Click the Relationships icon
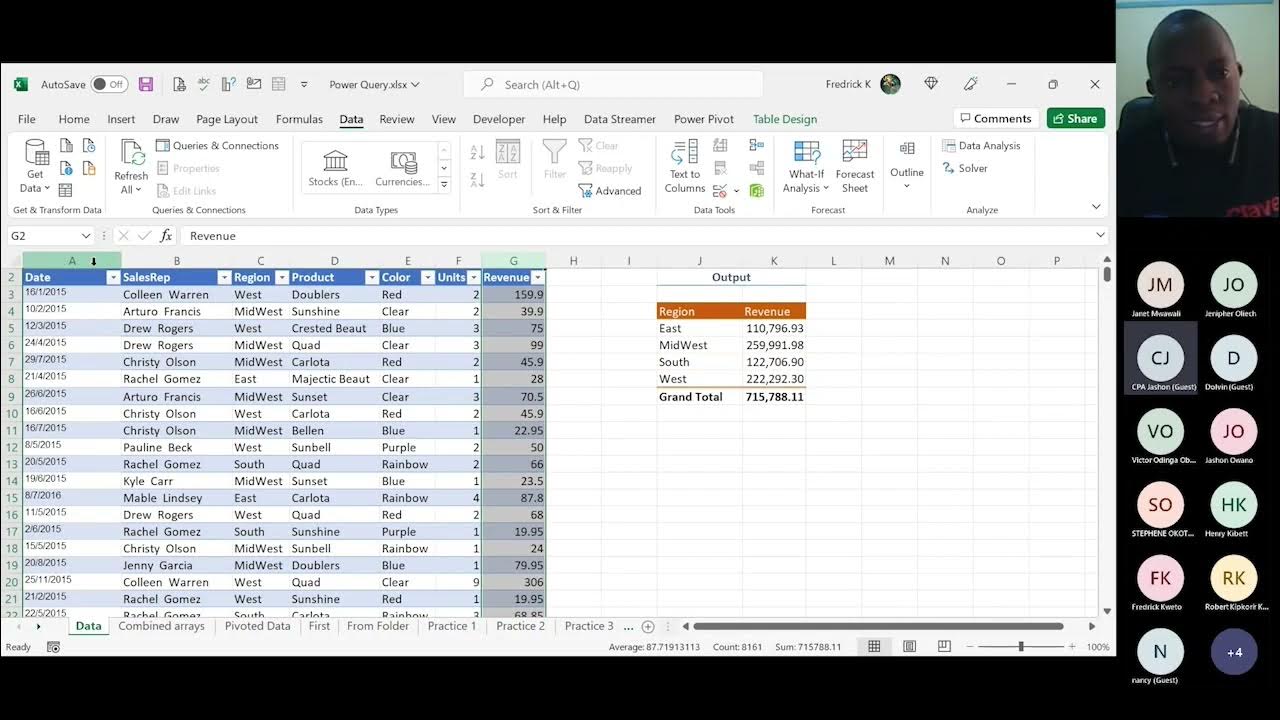The height and width of the screenshot is (720, 1280). pyautogui.click(x=756, y=168)
